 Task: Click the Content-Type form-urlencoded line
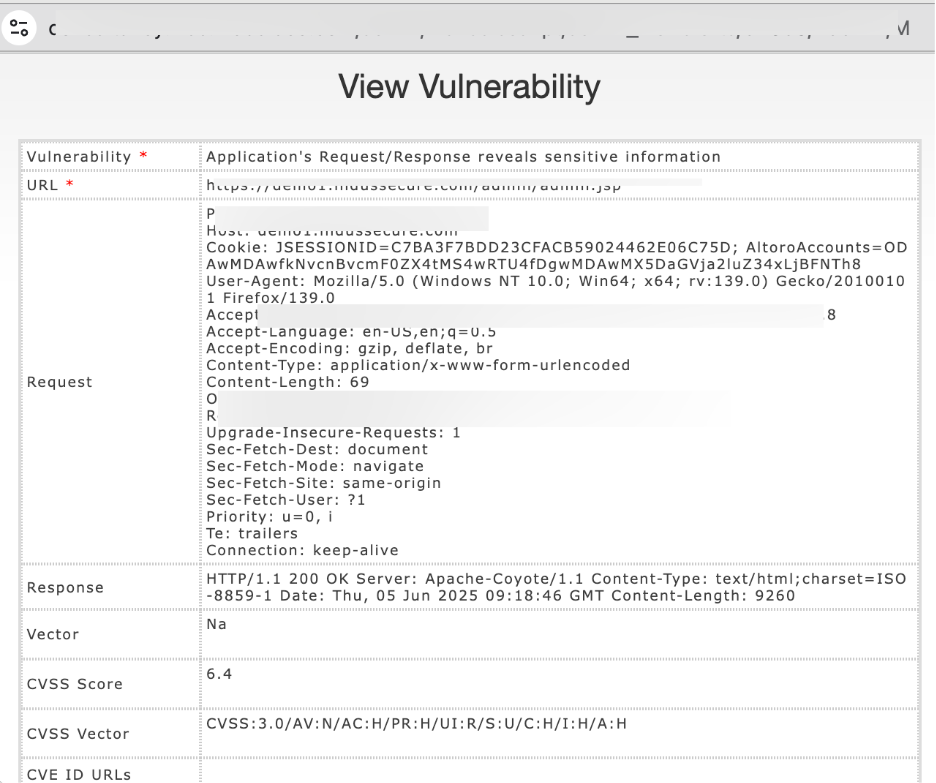(418, 365)
